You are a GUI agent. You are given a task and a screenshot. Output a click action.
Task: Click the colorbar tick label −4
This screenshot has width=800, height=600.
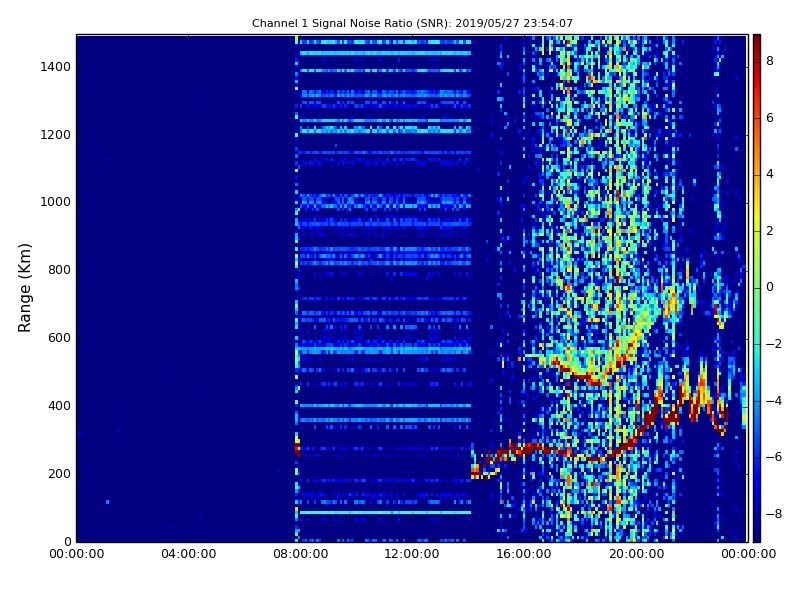773,401
